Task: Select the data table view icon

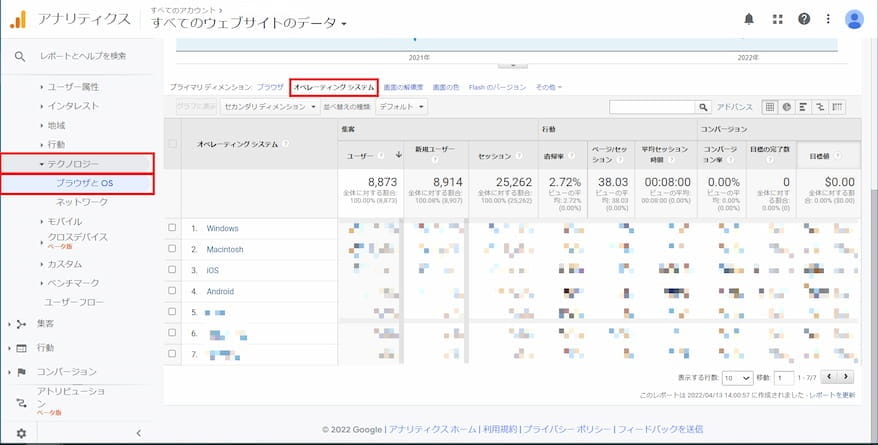Action: point(770,106)
